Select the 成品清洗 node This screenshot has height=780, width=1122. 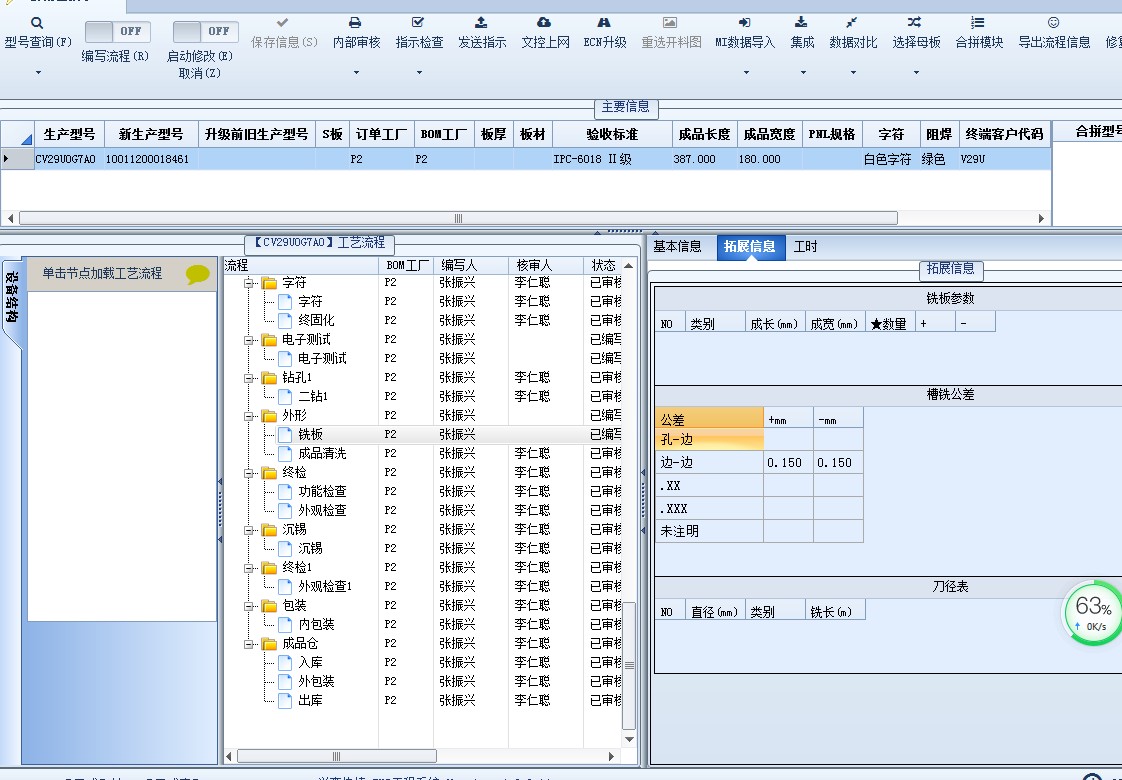click(x=321, y=454)
